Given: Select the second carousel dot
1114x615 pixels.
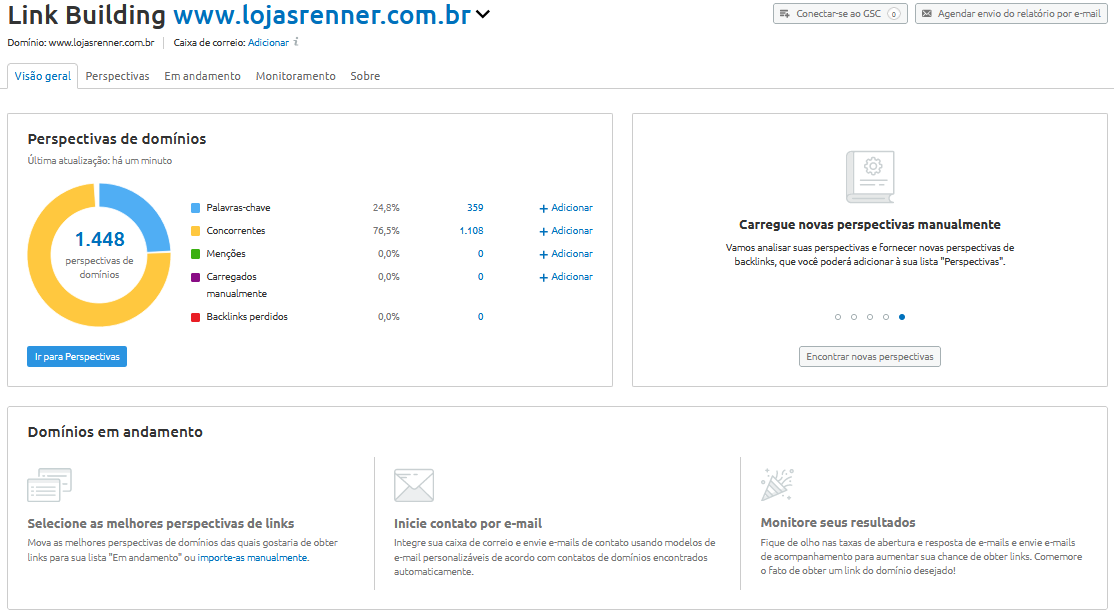Looking at the screenshot, I should (854, 316).
